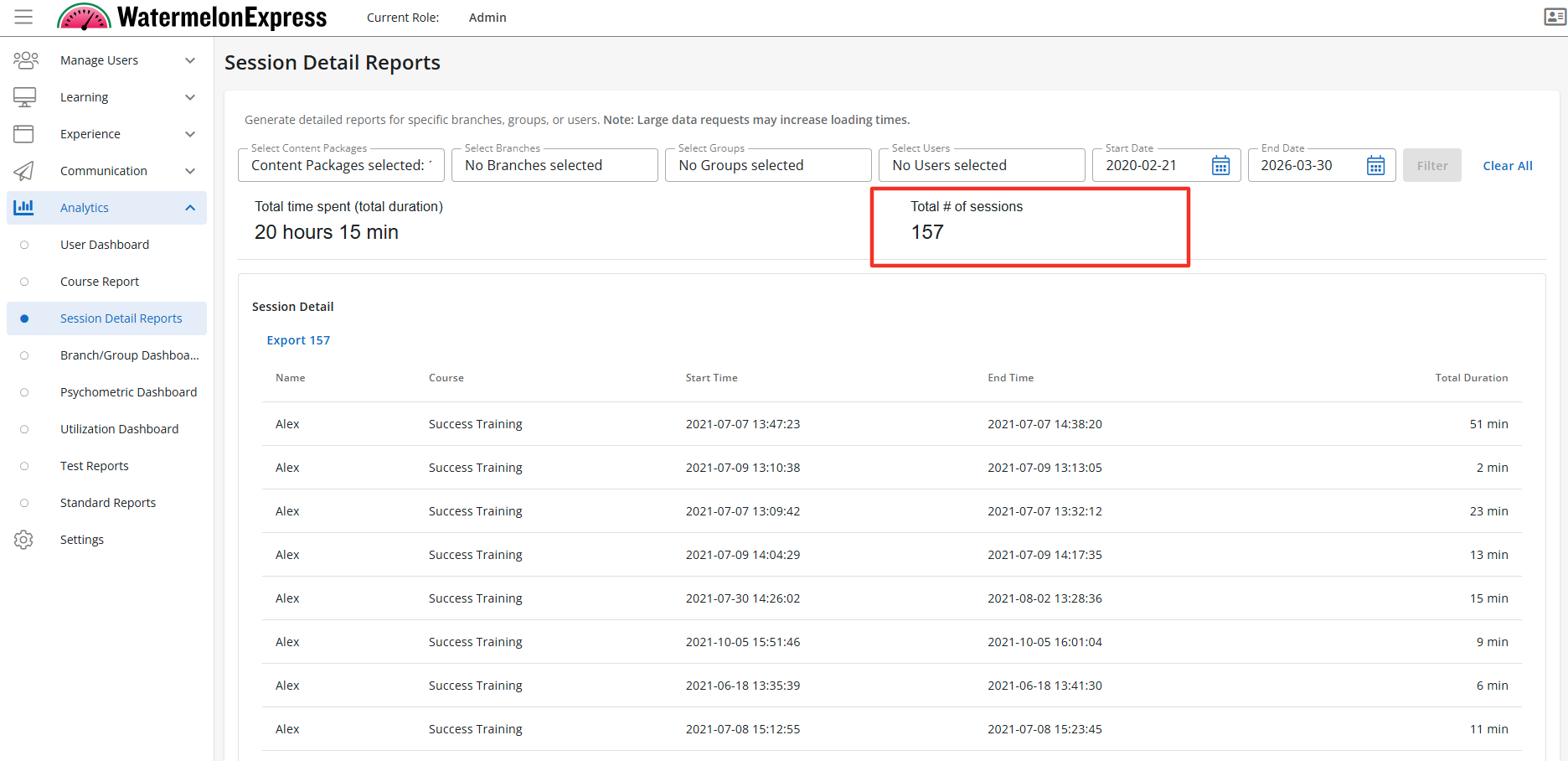Click the WatermelonExpress gauge logo

tap(84, 17)
